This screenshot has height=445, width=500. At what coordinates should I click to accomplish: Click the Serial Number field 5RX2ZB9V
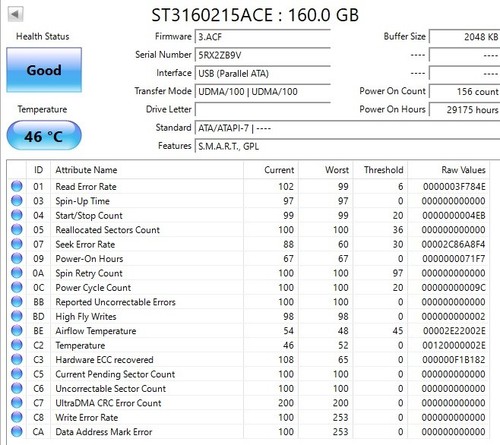point(262,55)
